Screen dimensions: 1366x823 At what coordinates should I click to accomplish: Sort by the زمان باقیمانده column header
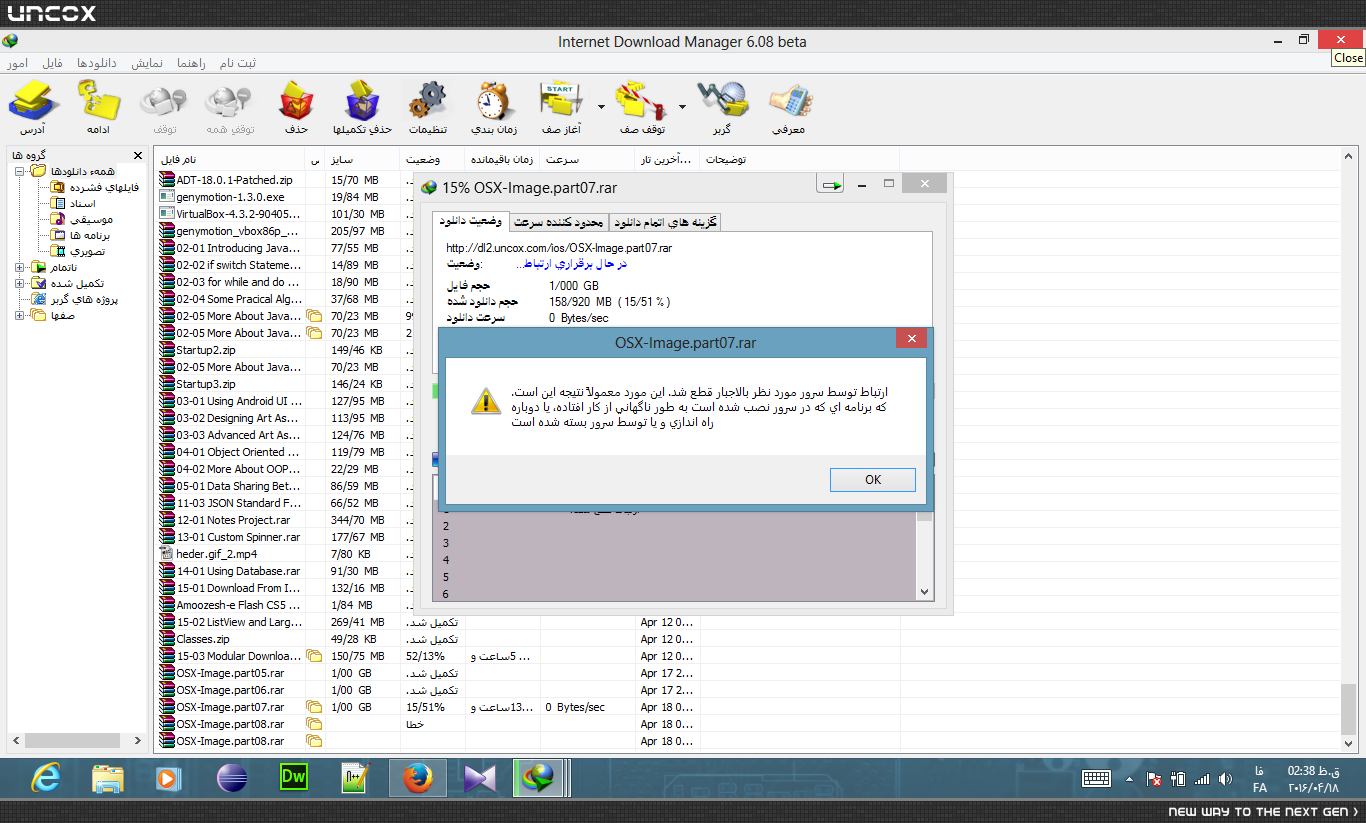(503, 159)
